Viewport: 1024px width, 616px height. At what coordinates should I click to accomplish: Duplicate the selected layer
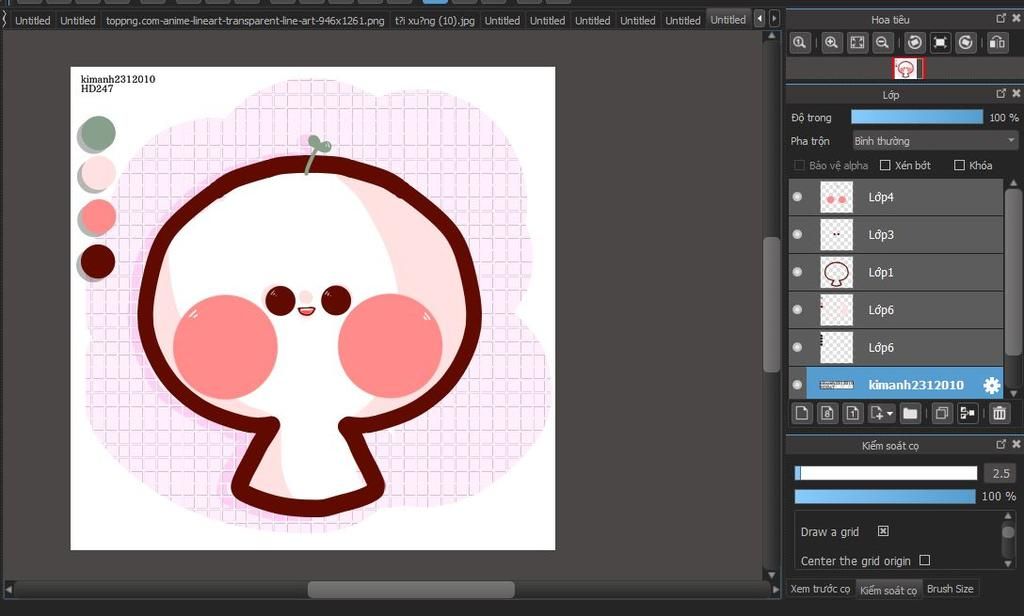(x=942, y=413)
